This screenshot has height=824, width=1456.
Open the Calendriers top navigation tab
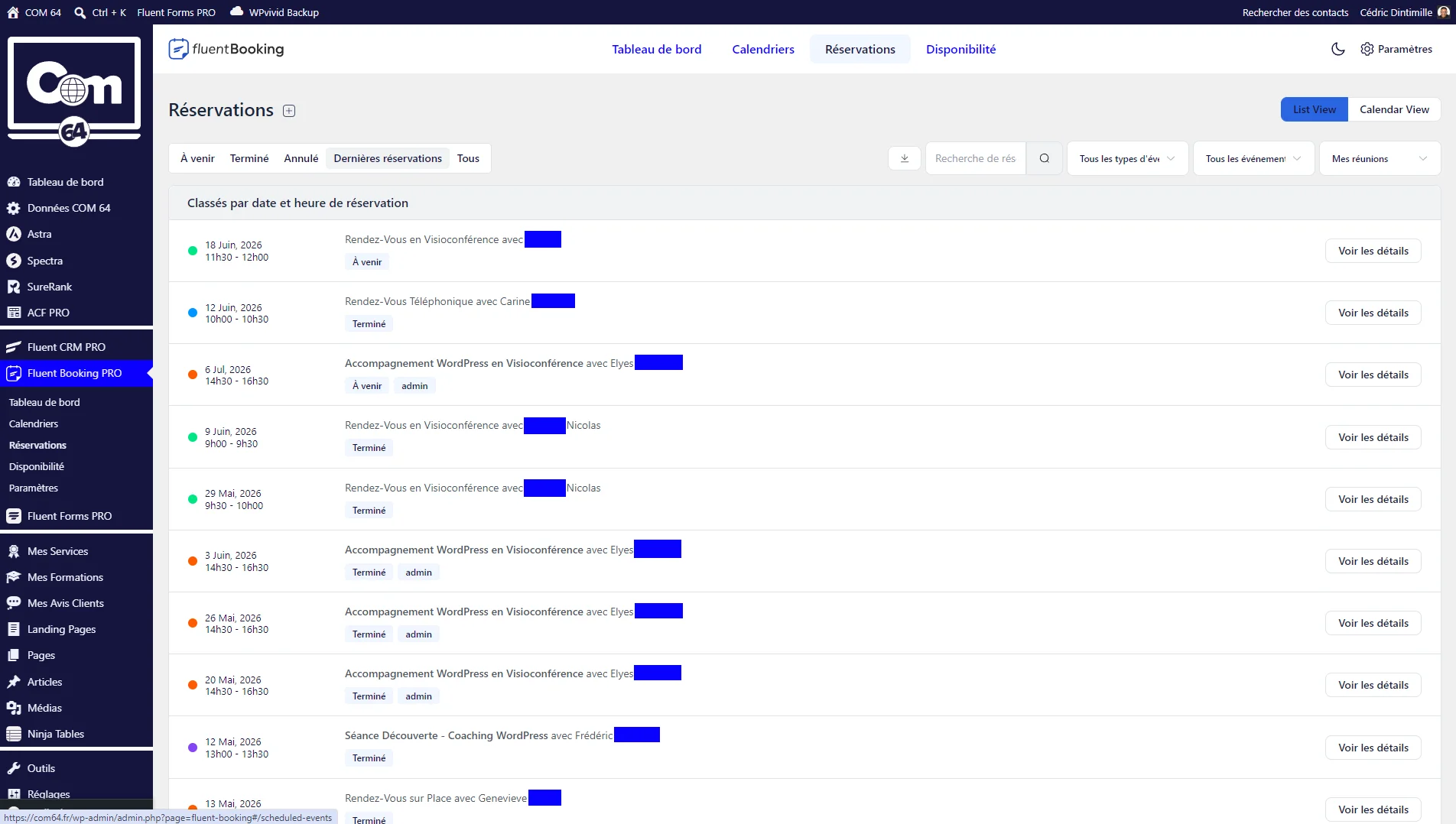pyautogui.click(x=762, y=49)
